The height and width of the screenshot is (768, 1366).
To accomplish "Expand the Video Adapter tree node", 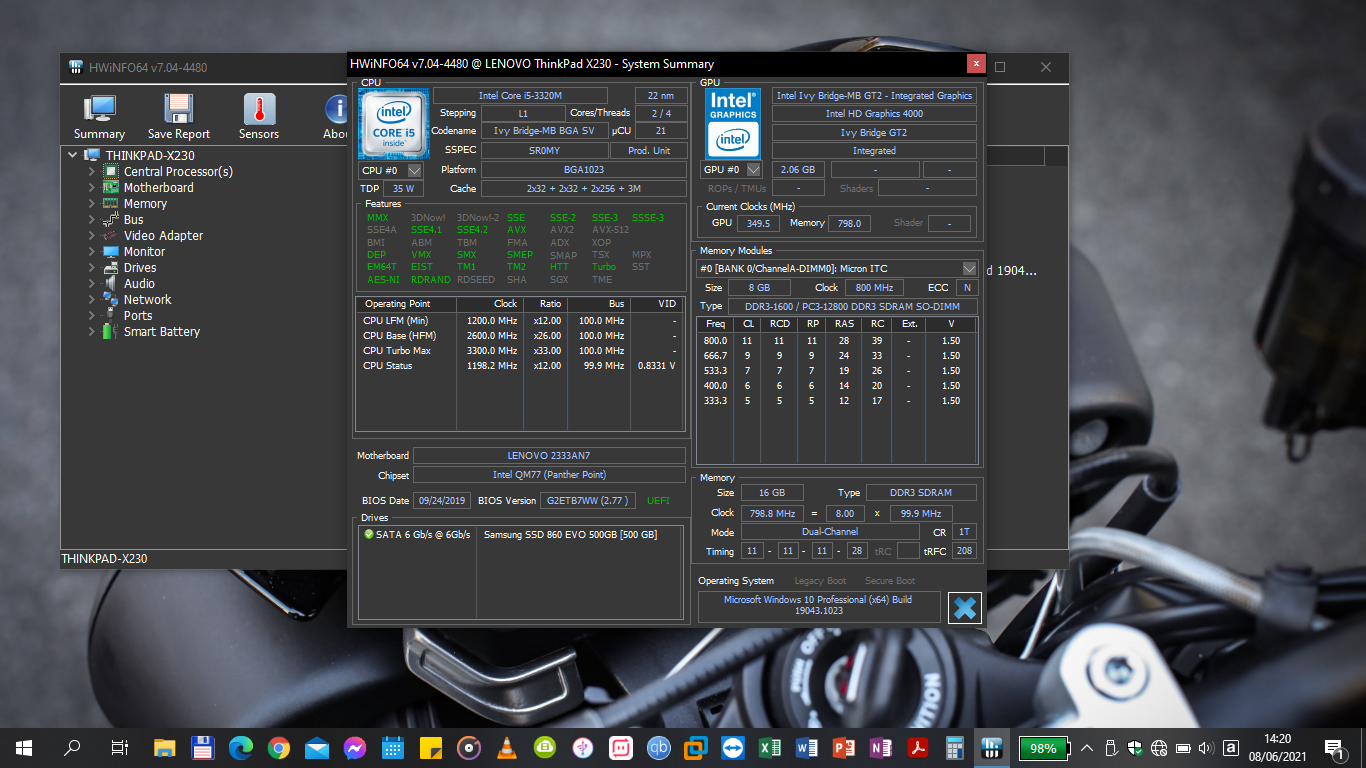I will (x=91, y=235).
